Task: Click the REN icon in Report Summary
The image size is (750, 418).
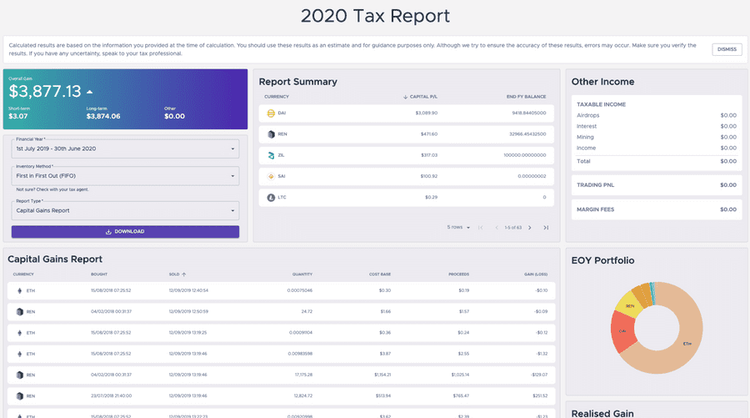Action: point(269,133)
